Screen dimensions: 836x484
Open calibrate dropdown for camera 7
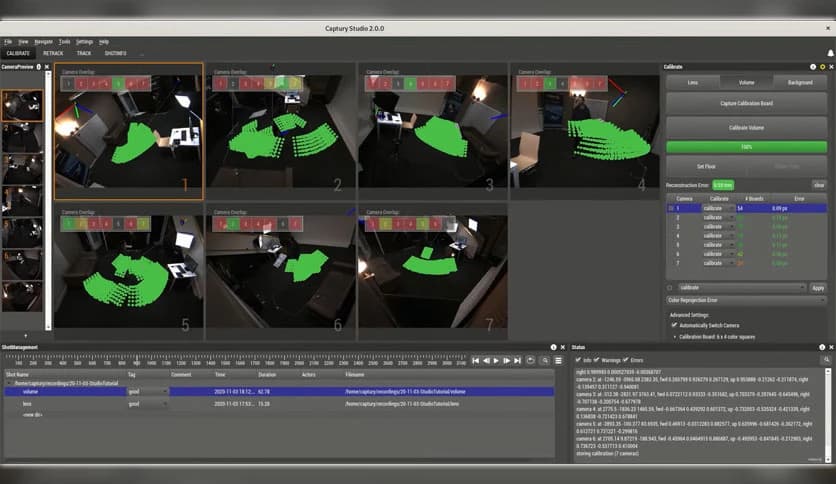pos(718,263)
